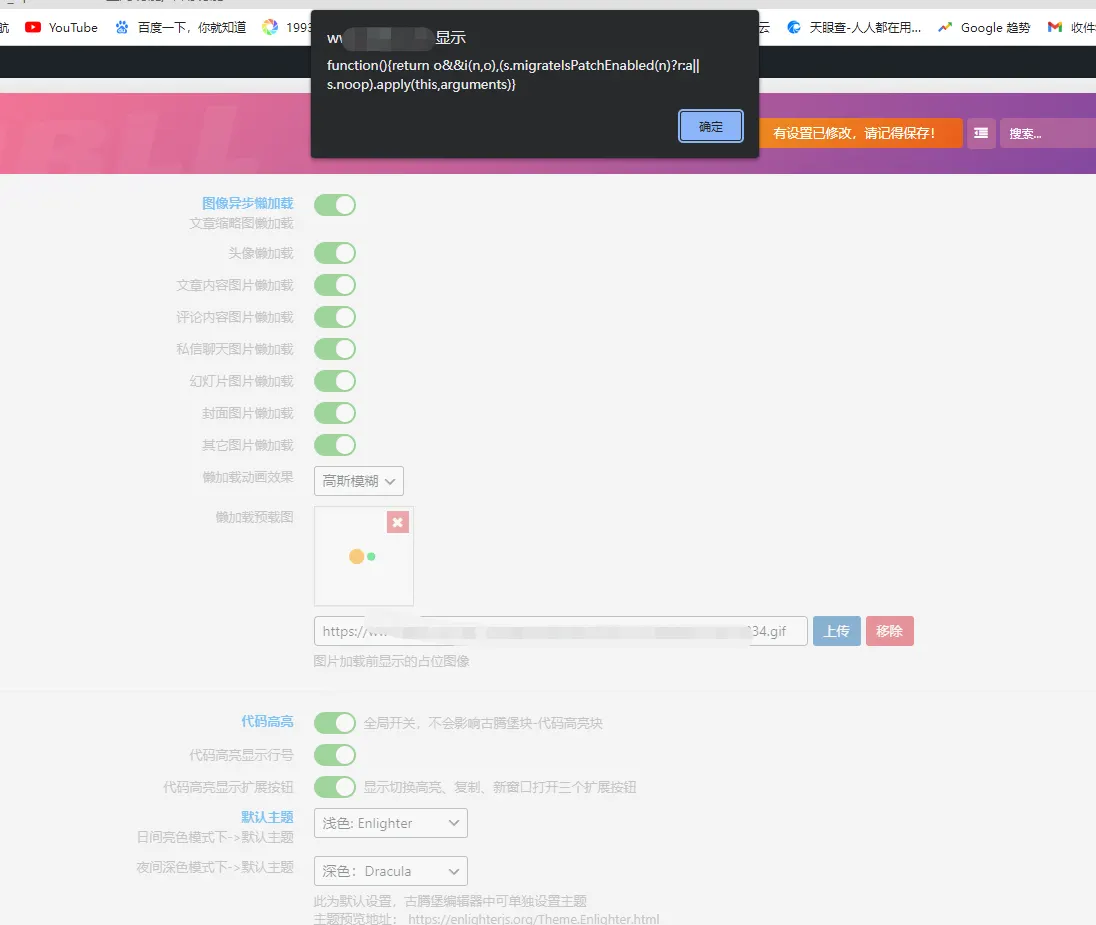Open the 百度一下 bookmark
1096x925 pixels.
pos(180,27)
